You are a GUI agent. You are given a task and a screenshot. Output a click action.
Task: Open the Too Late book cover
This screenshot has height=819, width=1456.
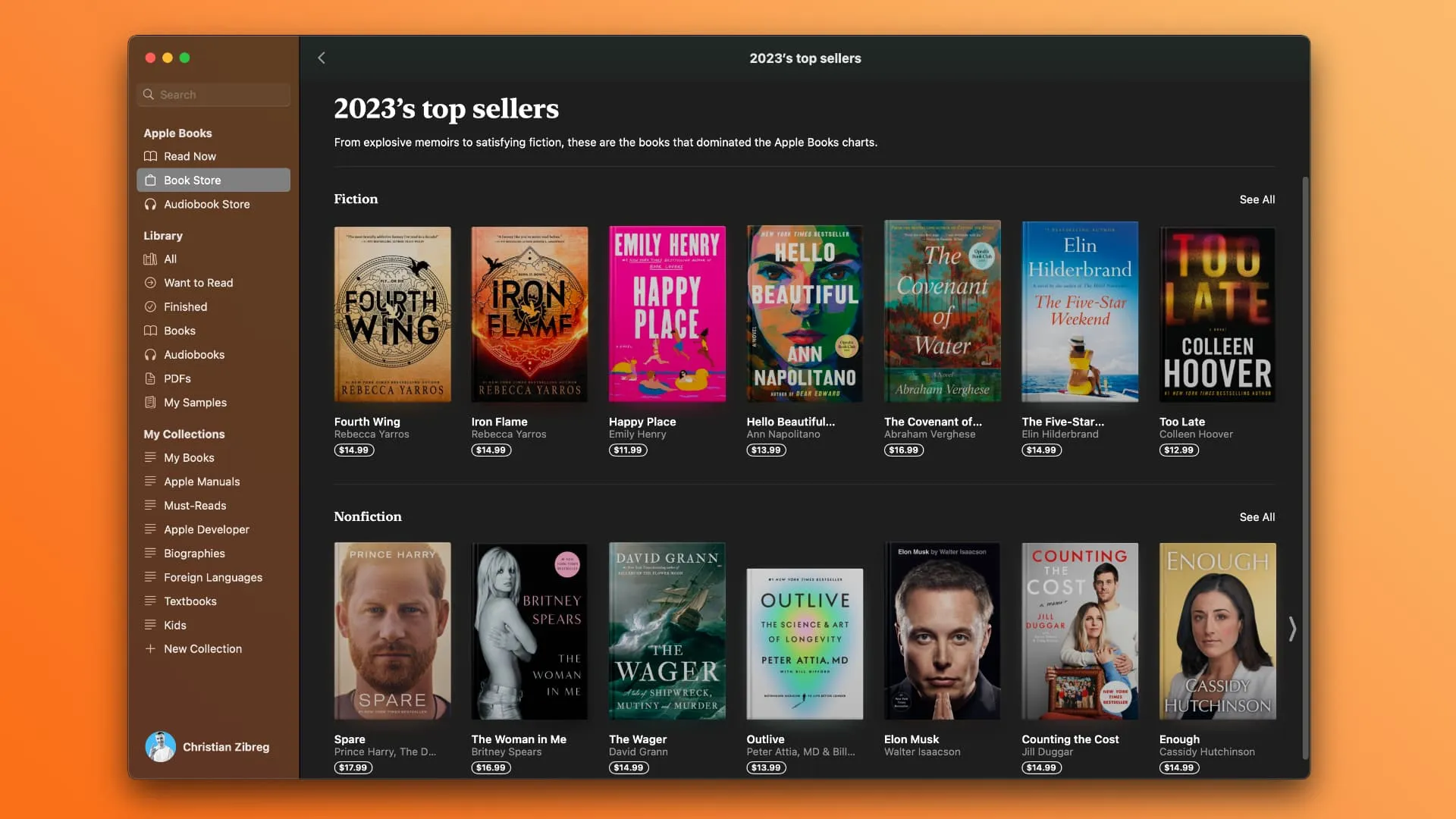pyautogui.click(x=1217, y=315)
